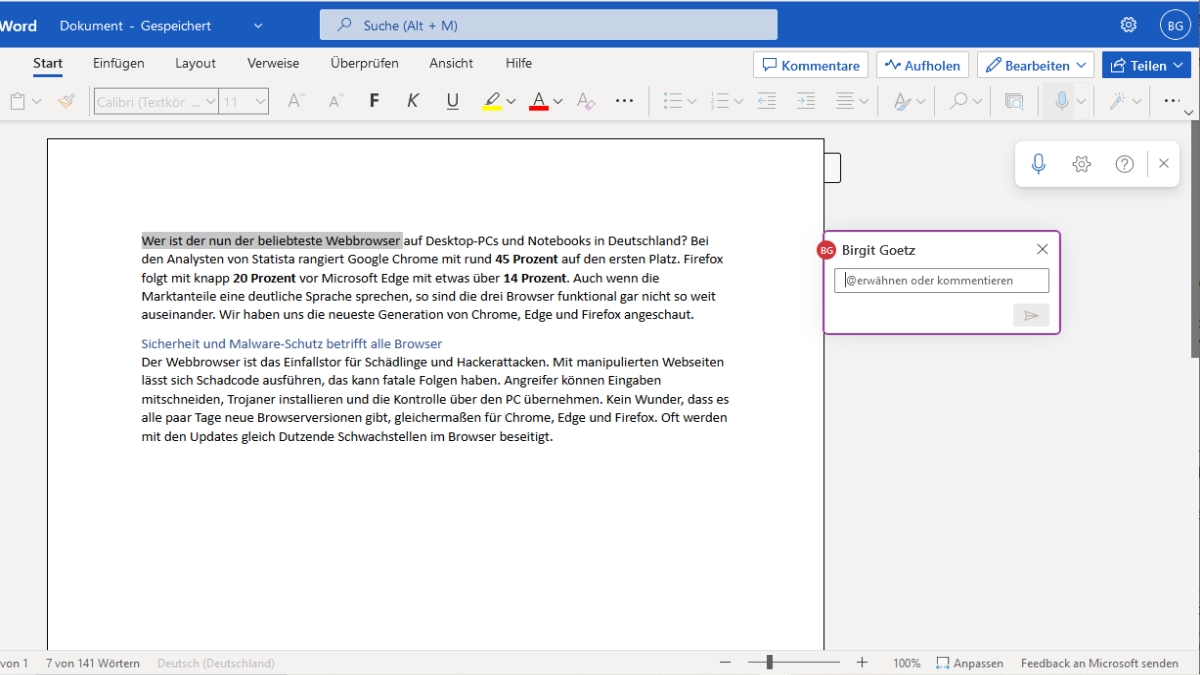
Task: Clear formatting with the eraser A icon
Action: [x=587, y=101]
